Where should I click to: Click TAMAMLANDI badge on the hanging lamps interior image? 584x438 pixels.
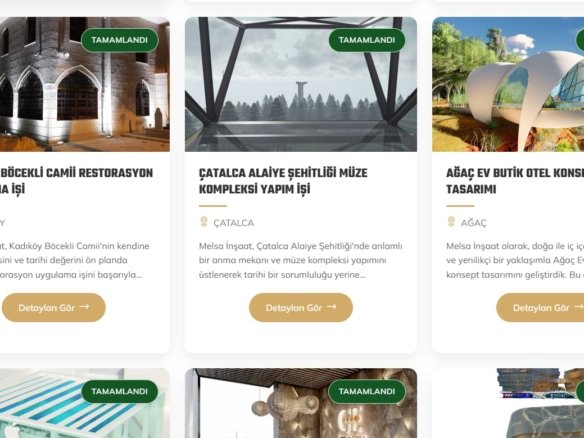(367, 391)
